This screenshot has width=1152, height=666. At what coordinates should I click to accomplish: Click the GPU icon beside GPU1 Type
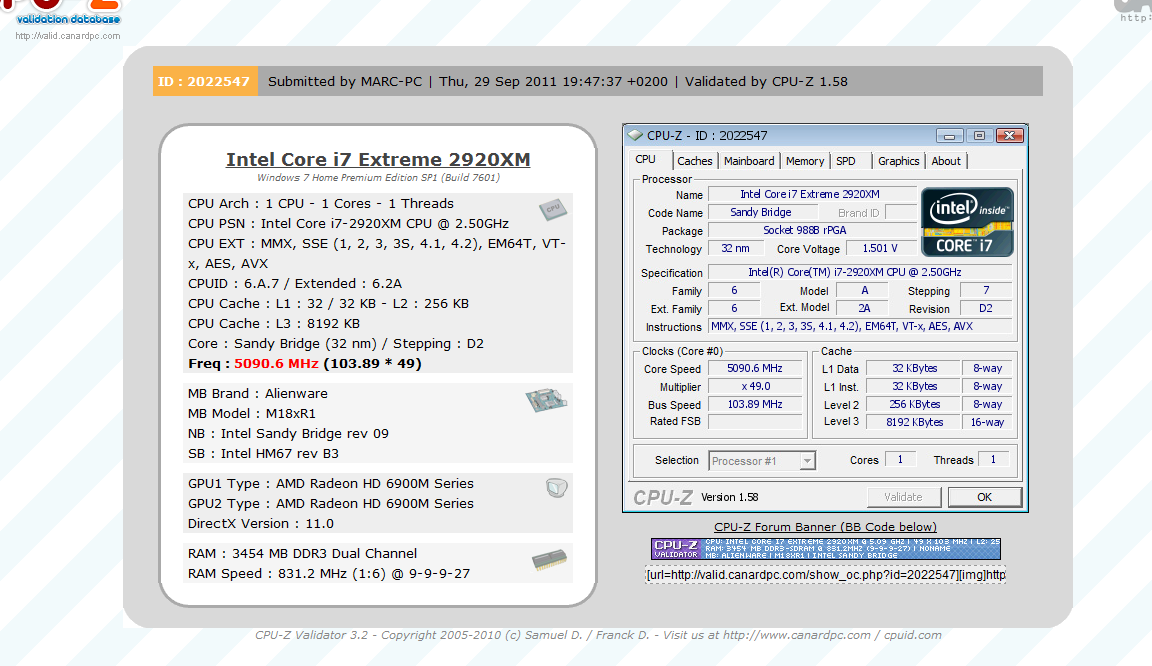click(x=557, y=487)
